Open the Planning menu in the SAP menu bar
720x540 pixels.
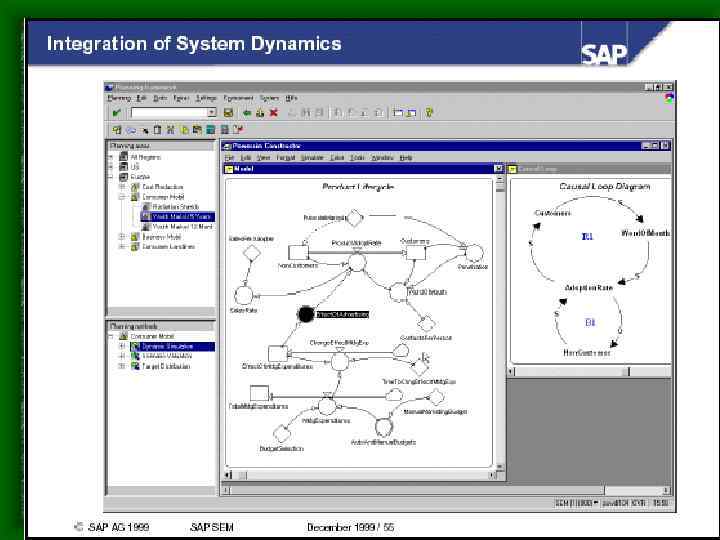(119, 98)
